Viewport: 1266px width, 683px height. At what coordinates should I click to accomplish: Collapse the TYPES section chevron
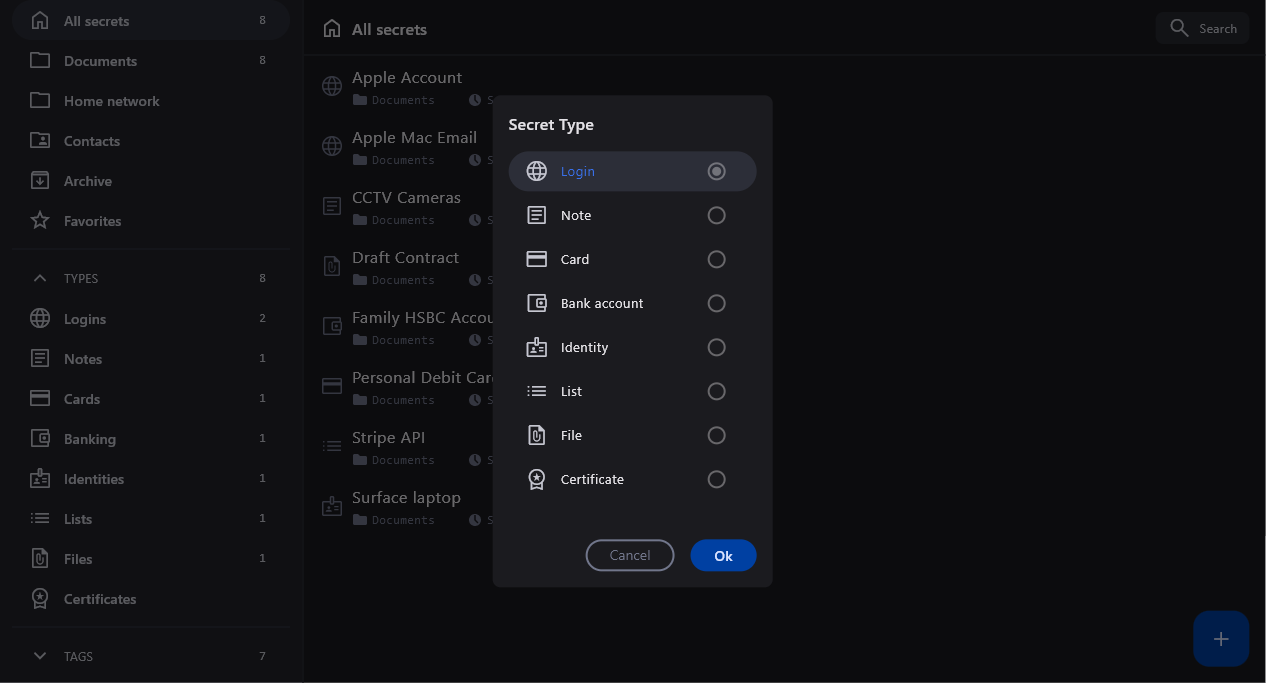coord(40,278)
